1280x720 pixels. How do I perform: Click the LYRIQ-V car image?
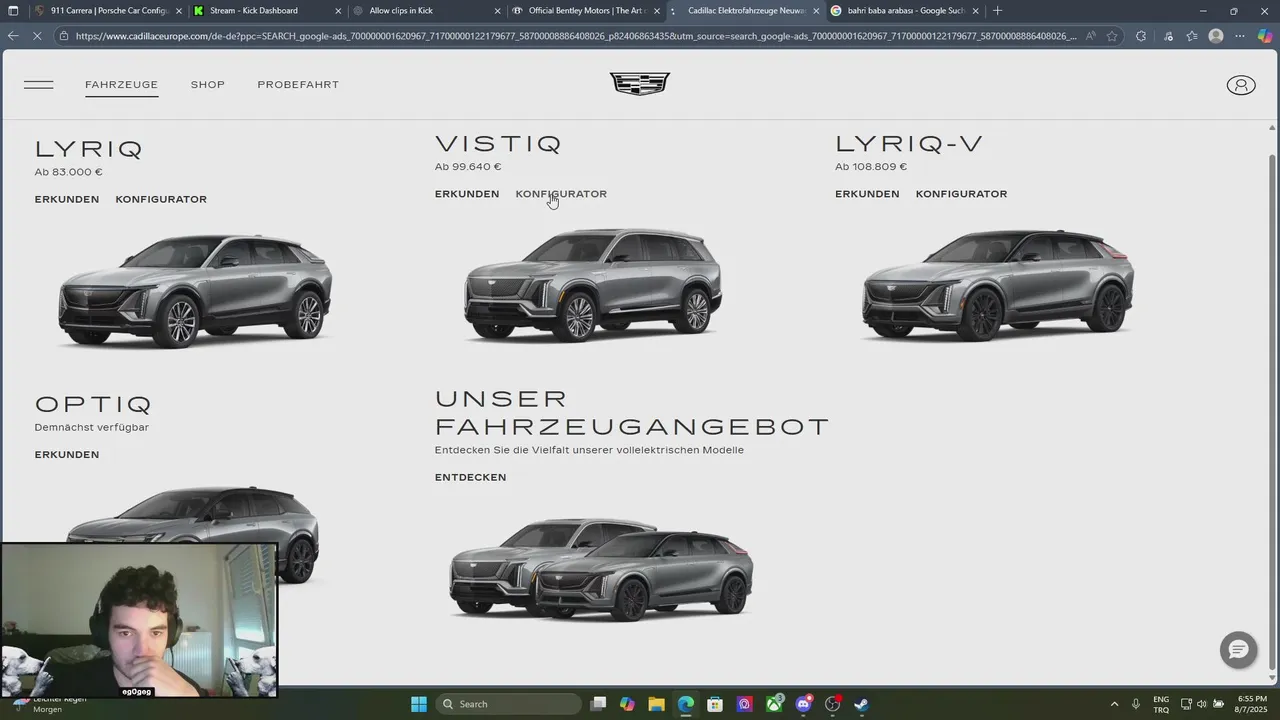click(x=998, y=285)
